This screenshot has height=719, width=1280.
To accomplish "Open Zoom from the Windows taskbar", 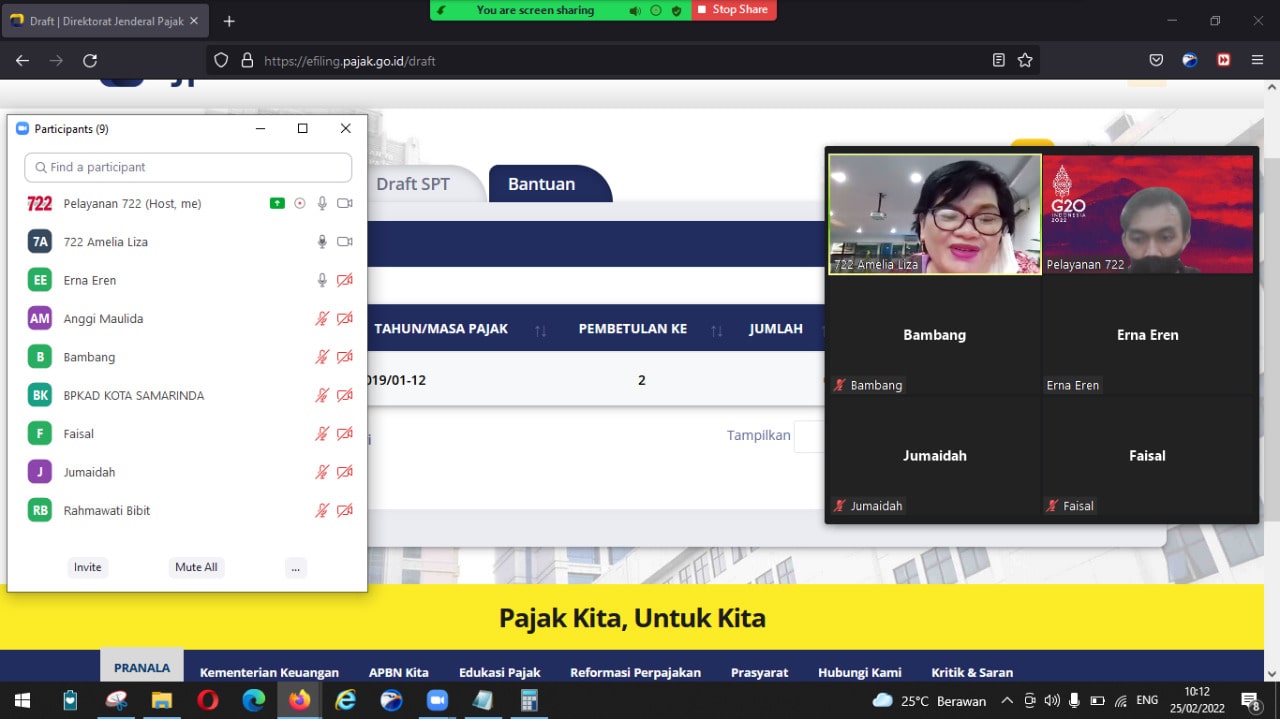I will click(x=437, y=700).
